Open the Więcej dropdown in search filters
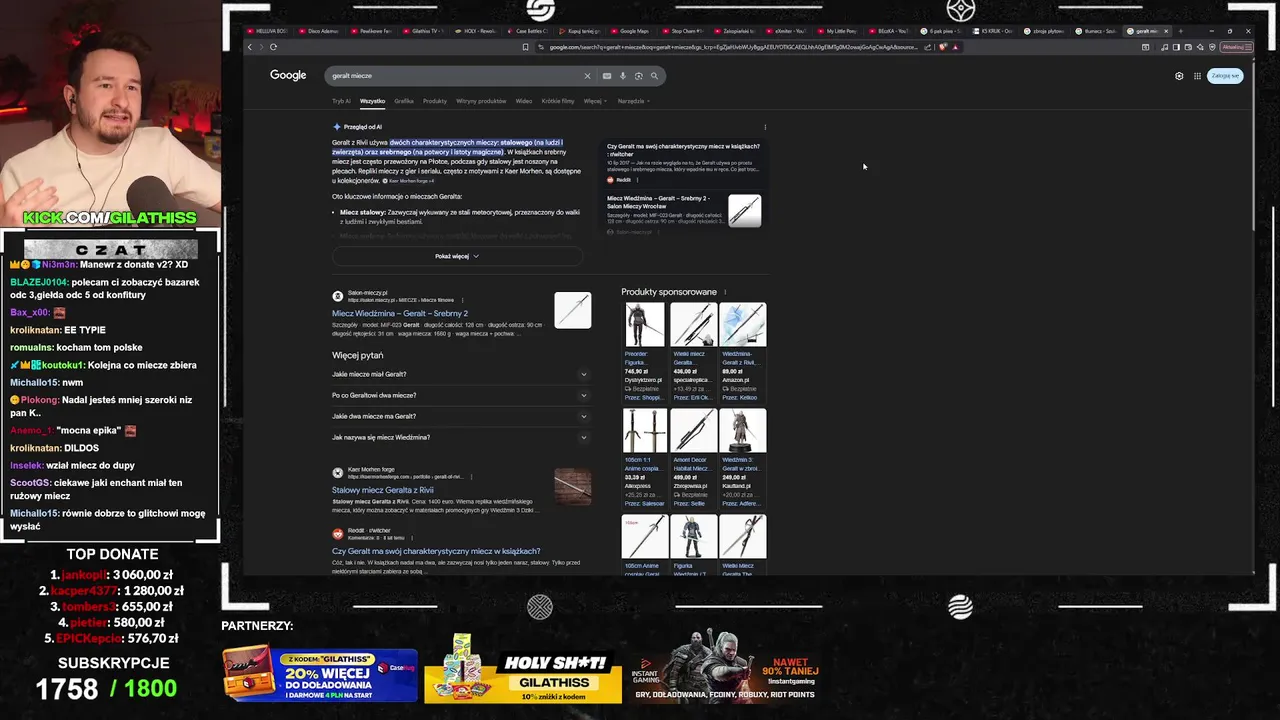Viewport: 1280px width, 720px height. [594, 101]
